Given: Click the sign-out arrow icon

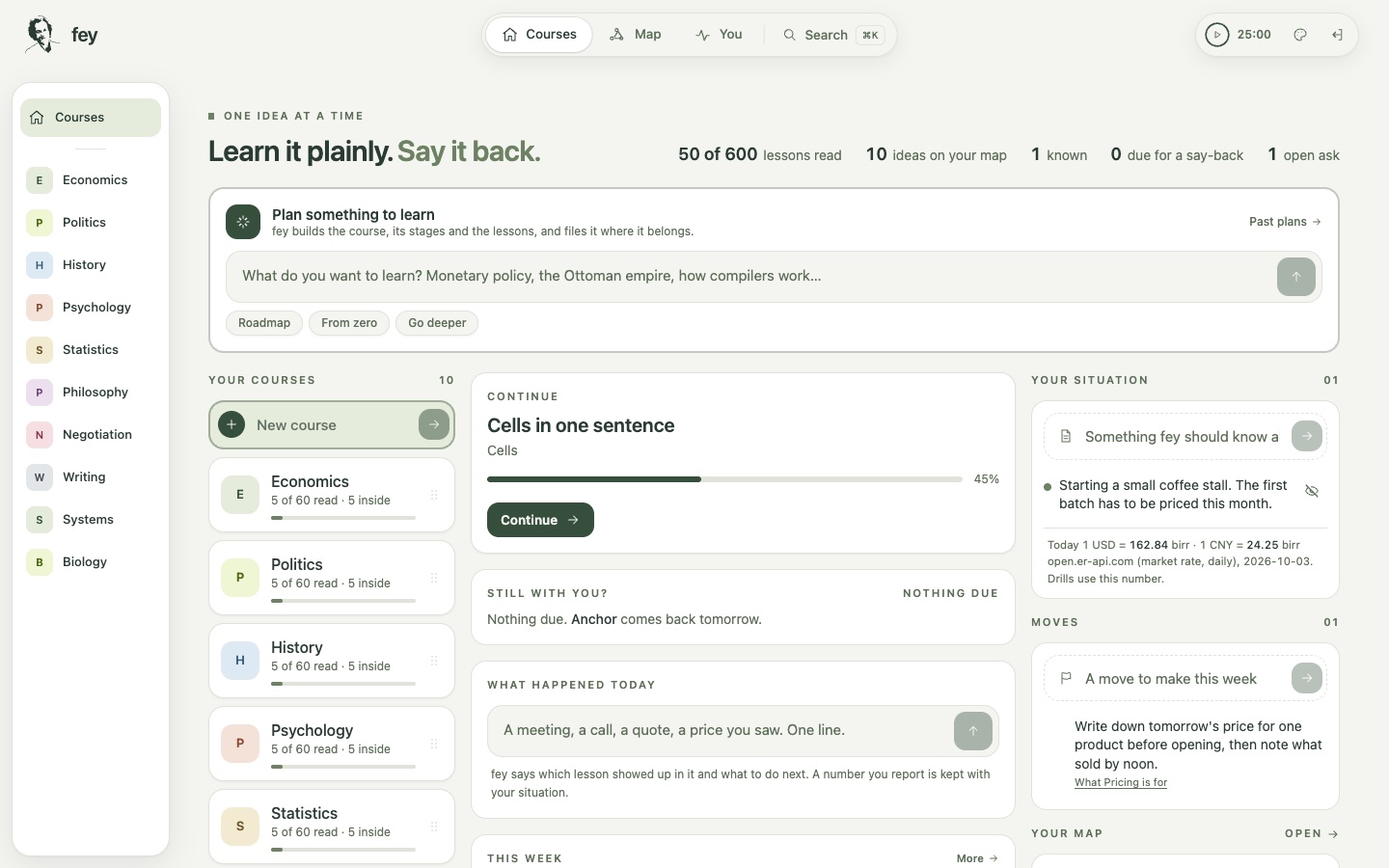Looking at the screenshot, I should coord(1338,35).
